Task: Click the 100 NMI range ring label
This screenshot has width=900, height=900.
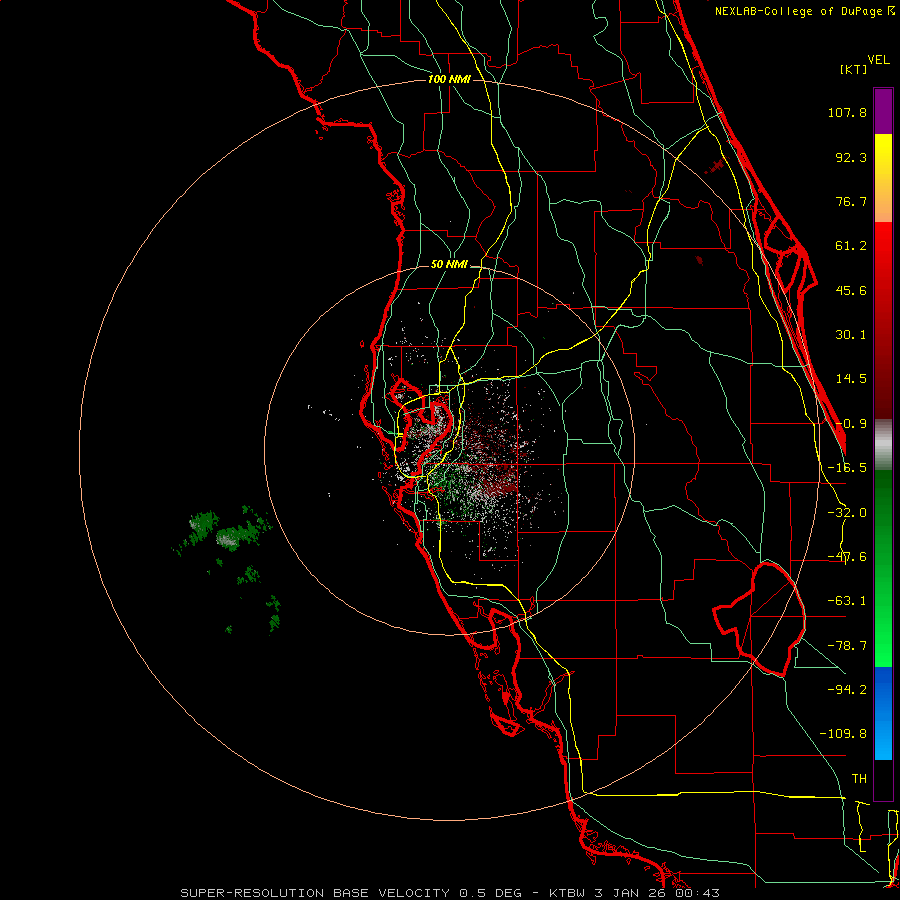Action: click(x=449, y=79)
